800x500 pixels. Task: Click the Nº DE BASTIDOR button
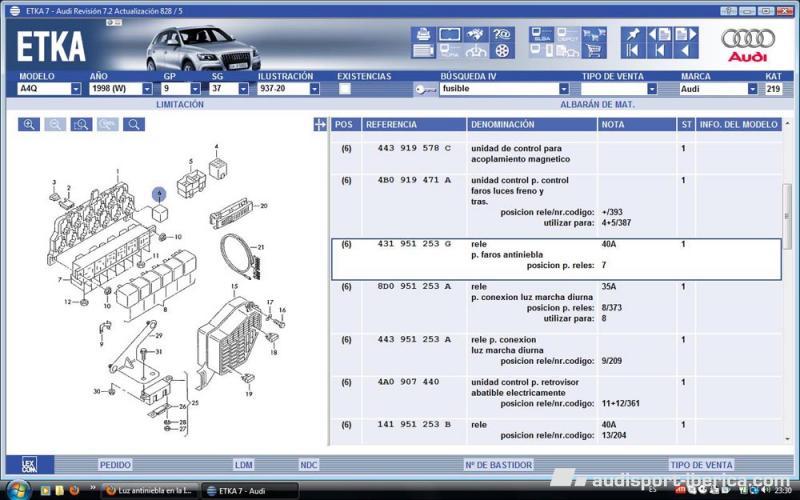(x=498, y=465)
